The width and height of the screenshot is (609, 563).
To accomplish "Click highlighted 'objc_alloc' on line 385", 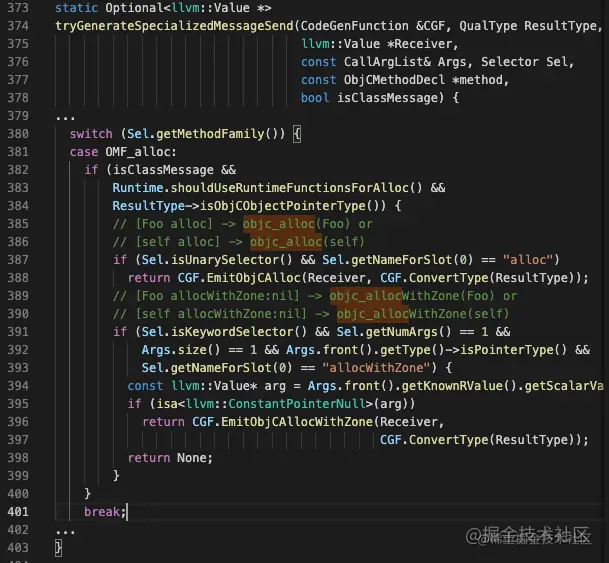I will coord(279,224).
